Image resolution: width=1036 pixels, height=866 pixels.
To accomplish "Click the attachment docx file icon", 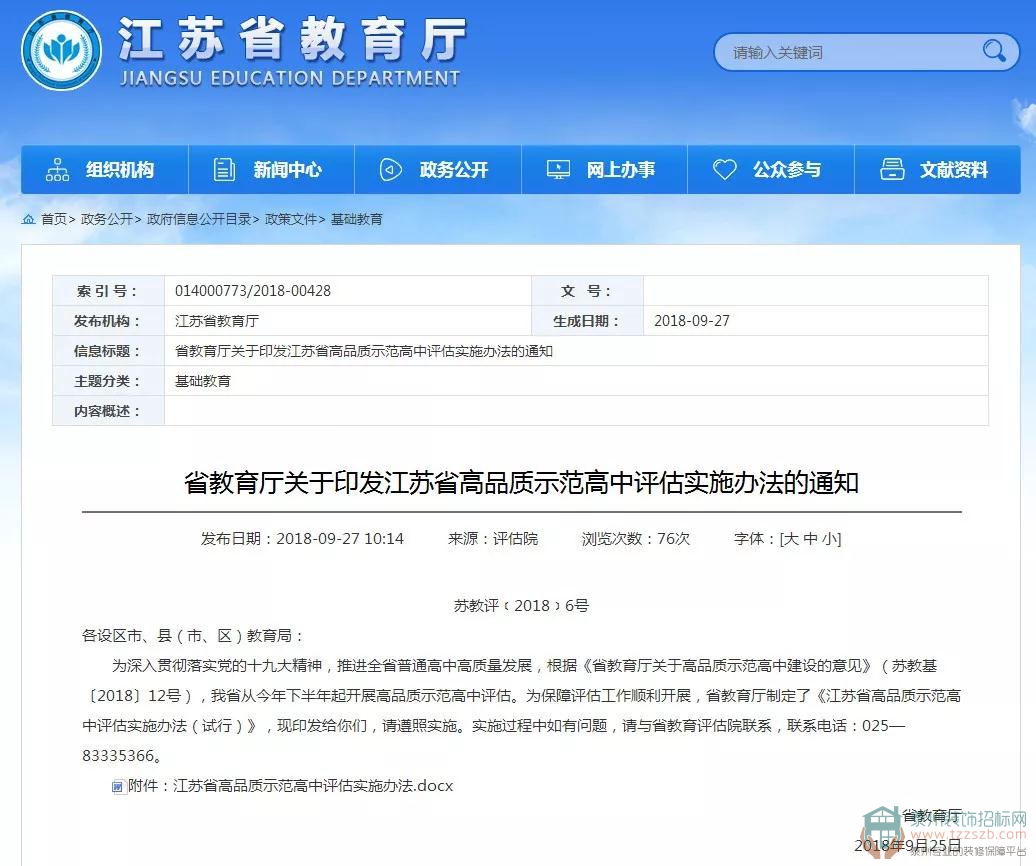I will click(x=118, y=787).
